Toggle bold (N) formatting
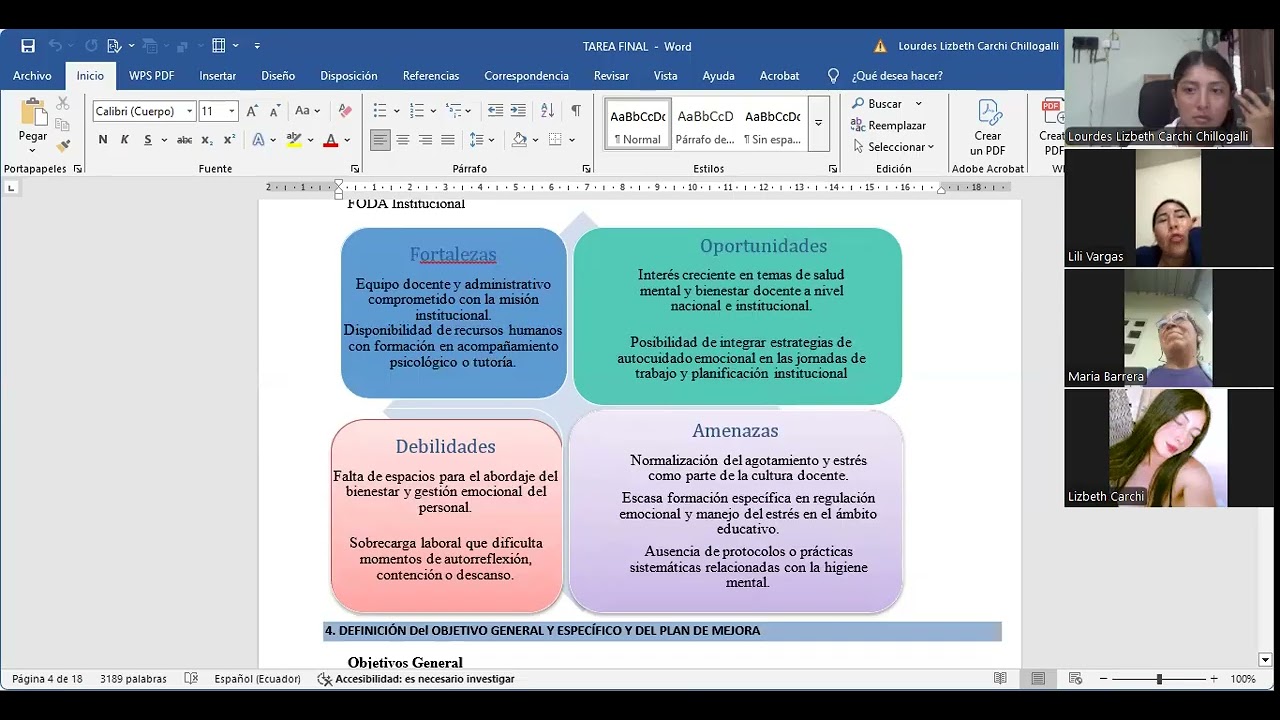 pyautogui.click(x=103, y=140)
